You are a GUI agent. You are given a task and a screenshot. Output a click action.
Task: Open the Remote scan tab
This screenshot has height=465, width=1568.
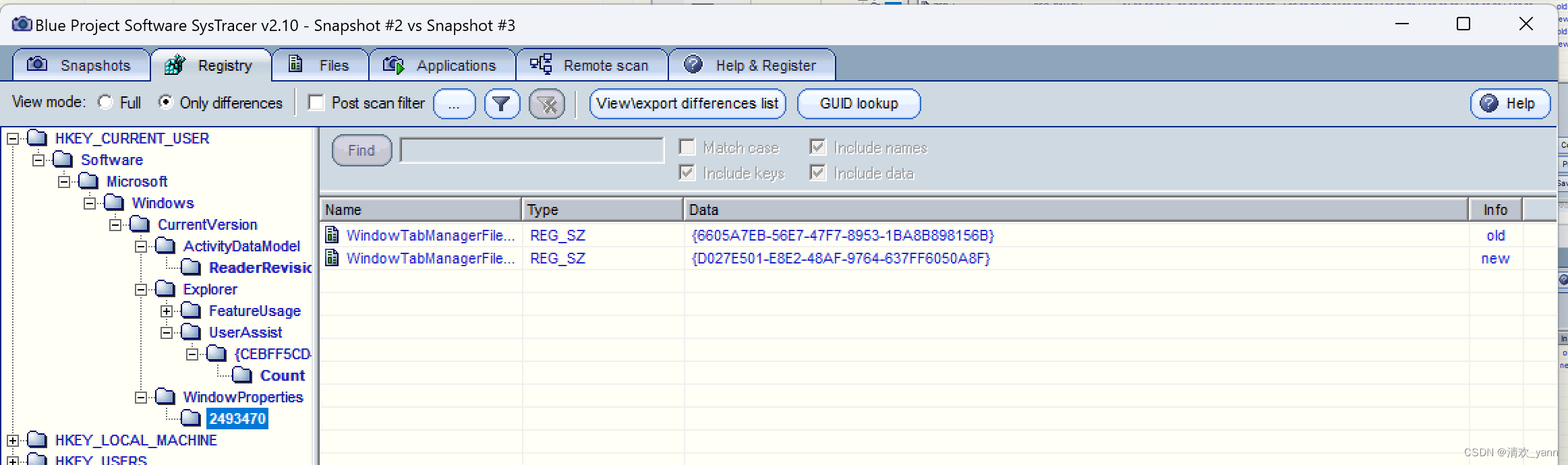tap(591, 65)
